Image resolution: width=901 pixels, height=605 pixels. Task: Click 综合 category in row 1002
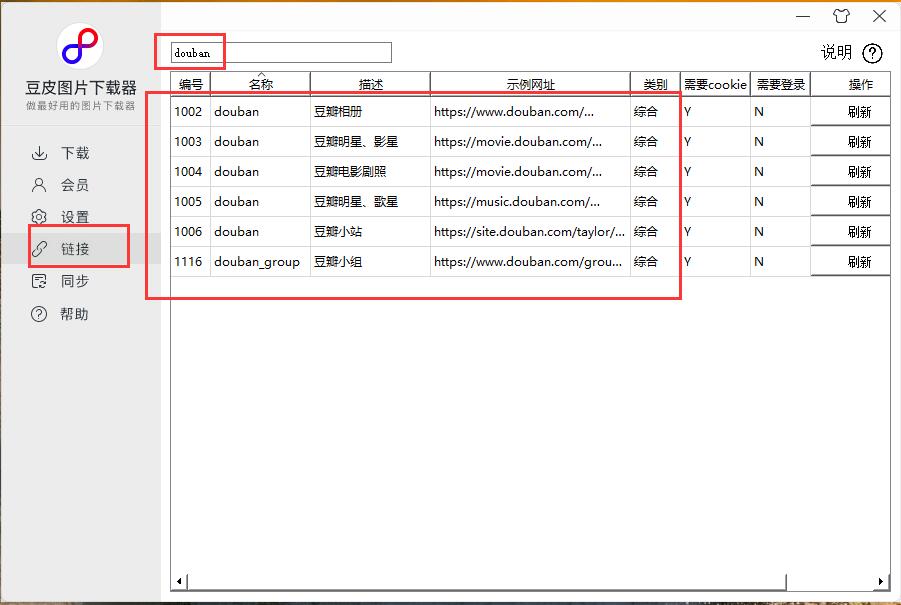655,111
